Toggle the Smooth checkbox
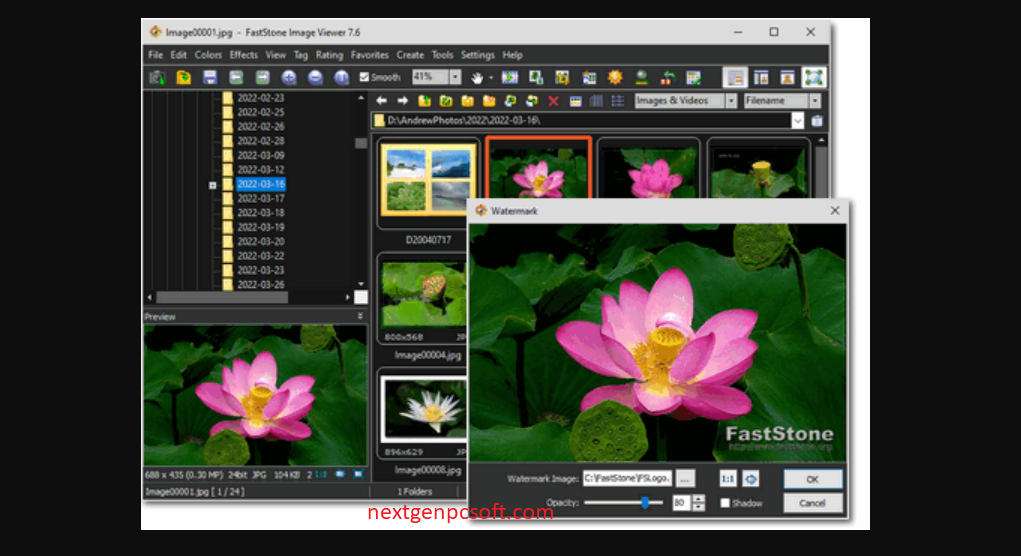The image size is (1021, 556). 364,77
